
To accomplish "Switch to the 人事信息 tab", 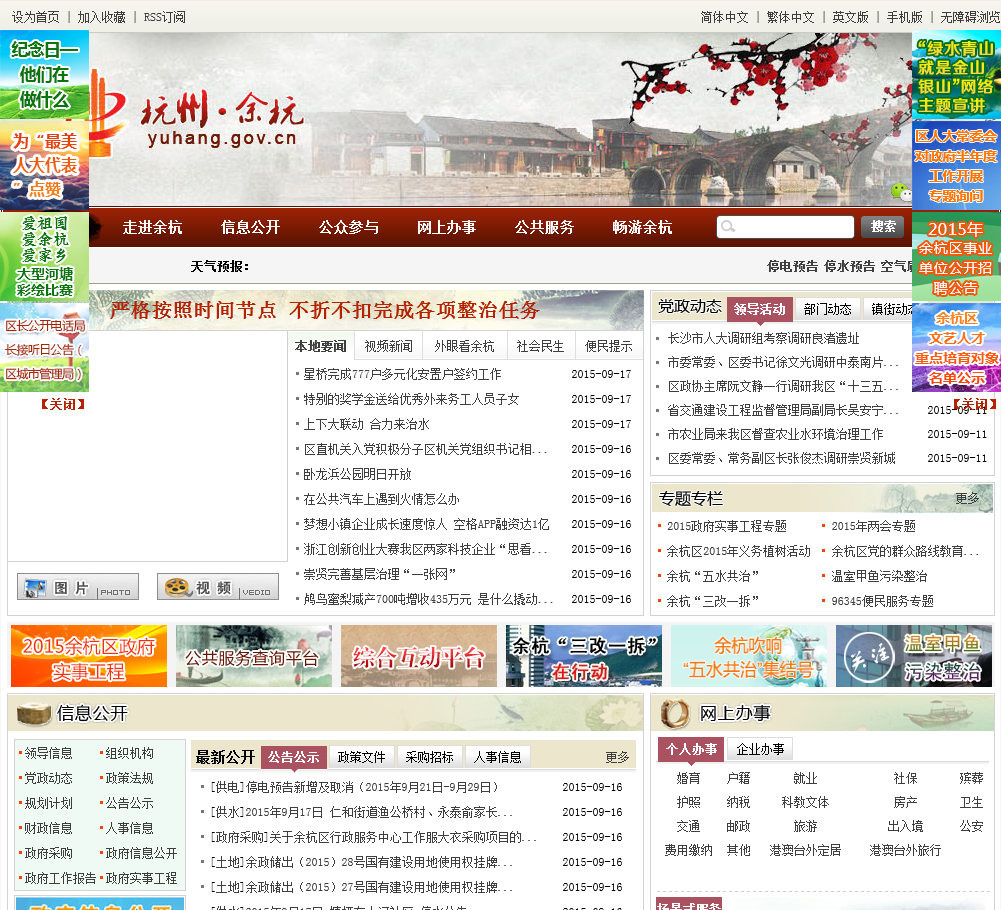I will coord(497,757).
